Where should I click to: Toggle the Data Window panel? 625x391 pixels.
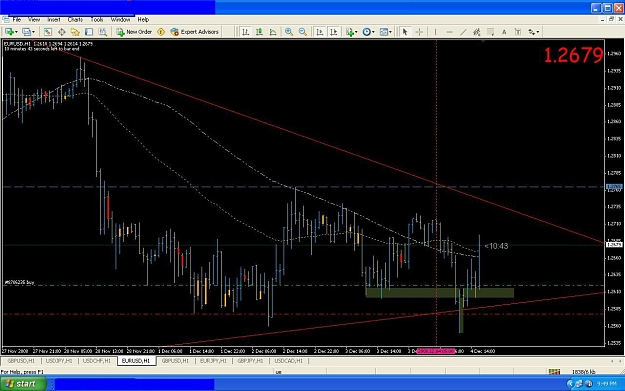(x=62, y=32)
